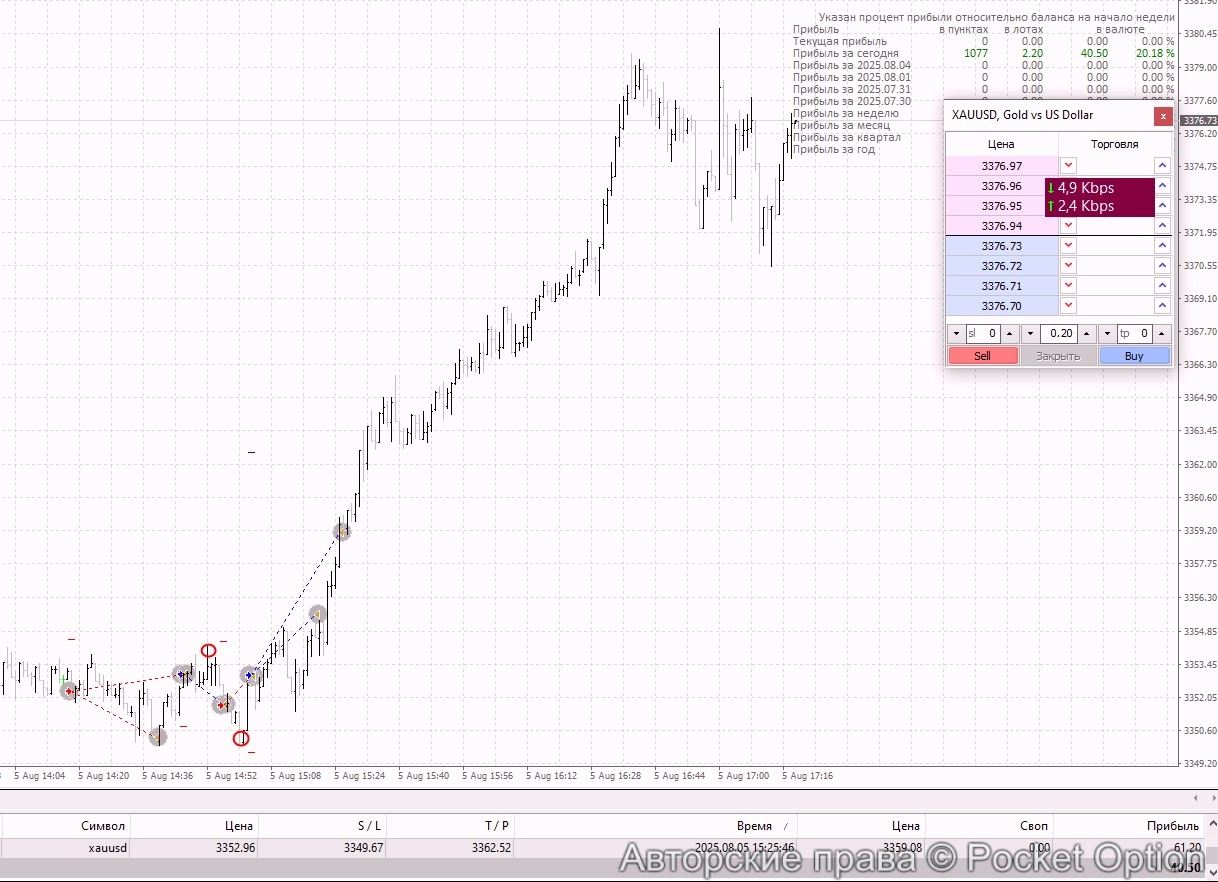
Task: Click the lot volume input field showing 0.20
Action: point(1060,334)
